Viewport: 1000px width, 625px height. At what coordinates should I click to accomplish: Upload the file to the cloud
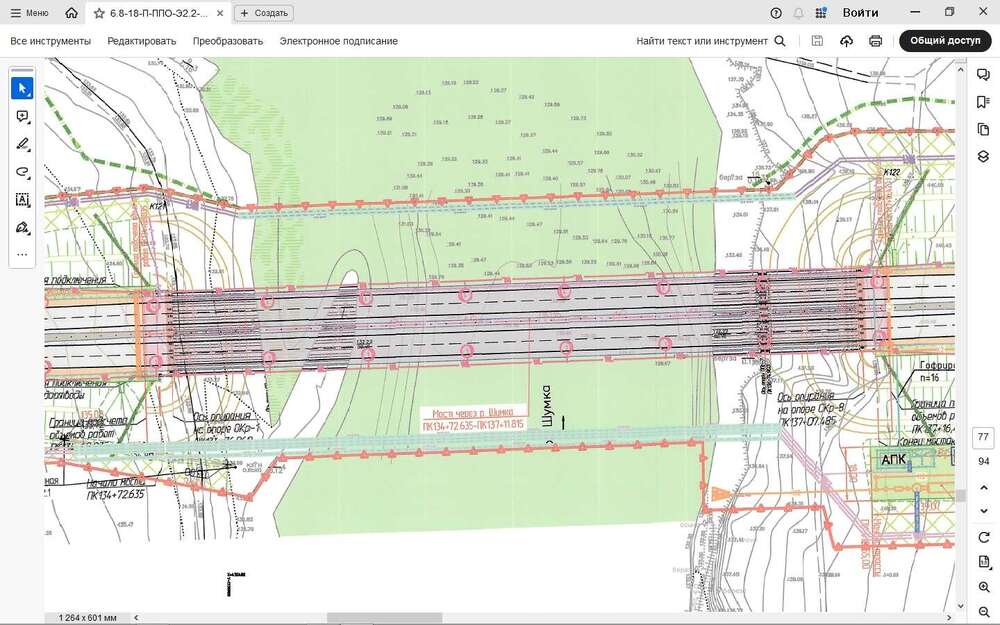[846, 41]
